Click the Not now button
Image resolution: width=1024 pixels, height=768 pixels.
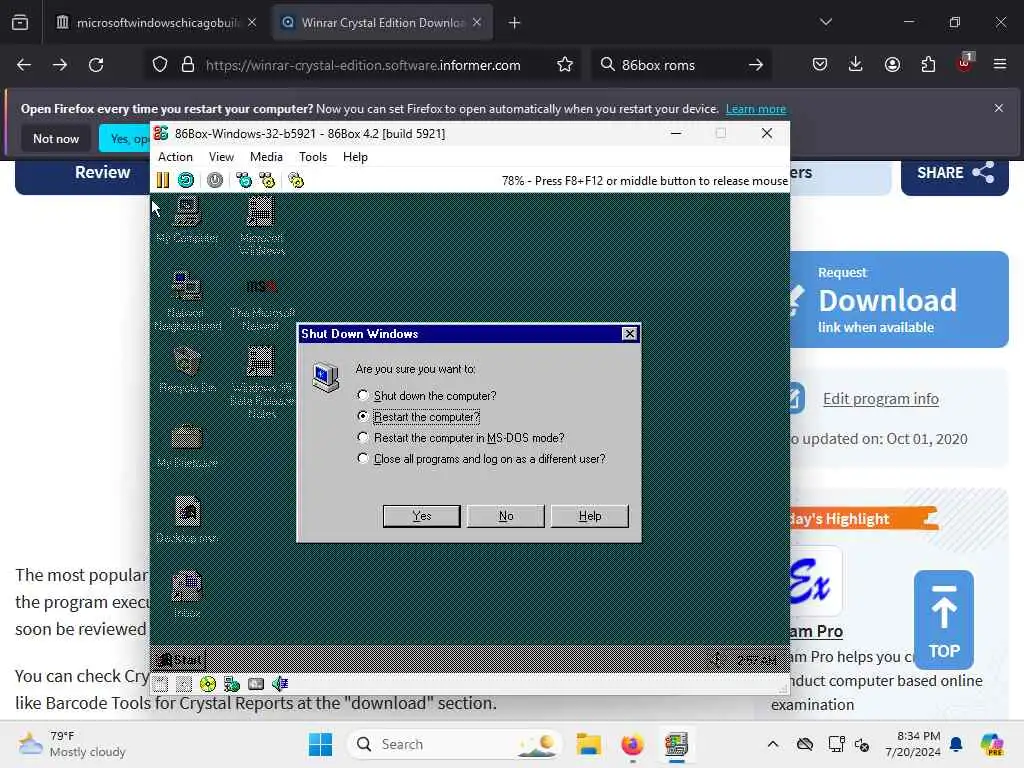tap(56, 138)
